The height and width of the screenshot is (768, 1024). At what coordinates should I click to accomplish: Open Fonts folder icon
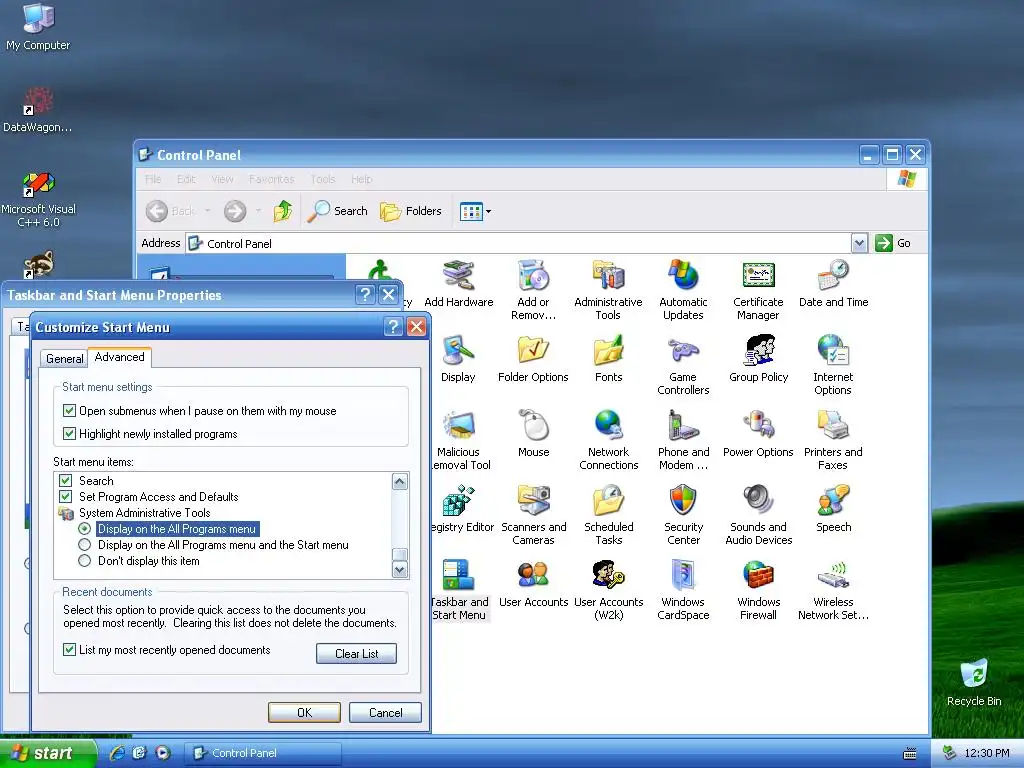coord(608,359)
